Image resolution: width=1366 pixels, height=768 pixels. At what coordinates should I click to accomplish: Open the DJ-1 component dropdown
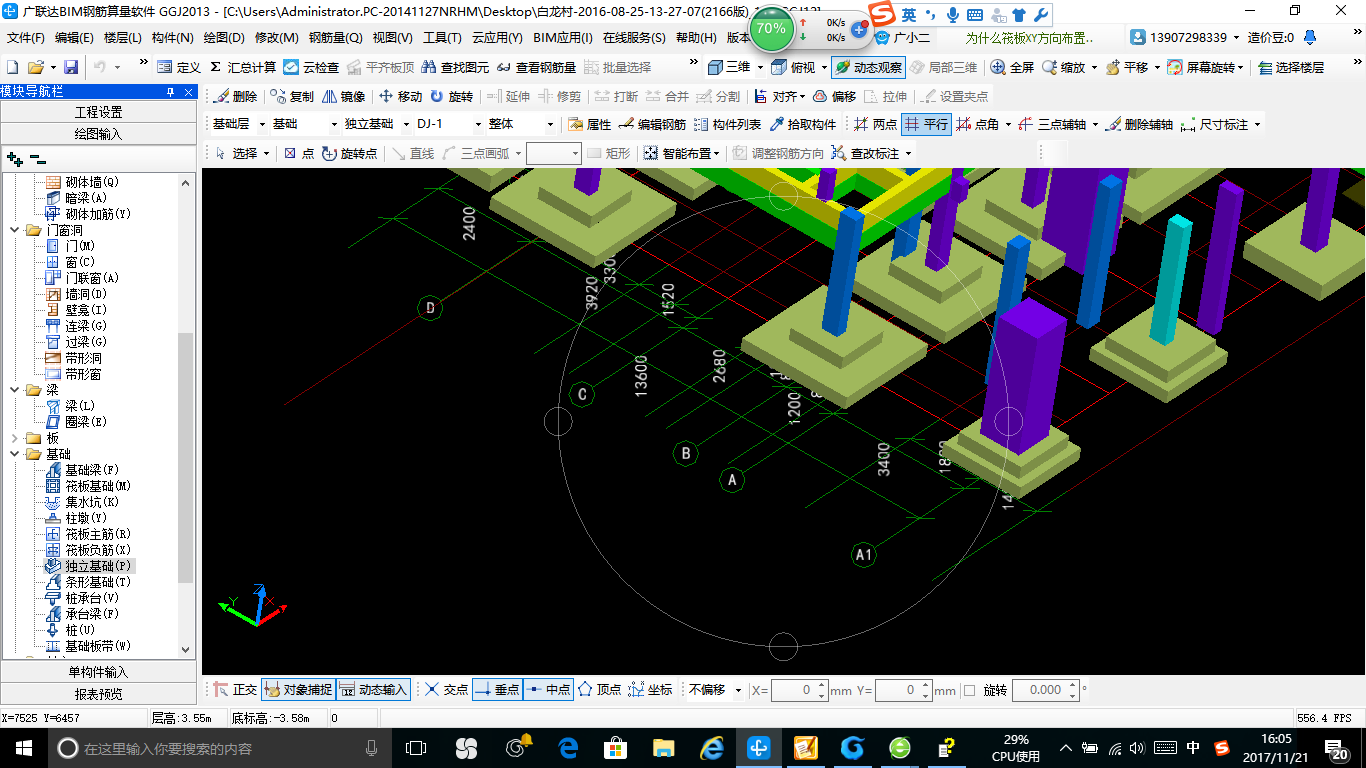click(476, 124)
